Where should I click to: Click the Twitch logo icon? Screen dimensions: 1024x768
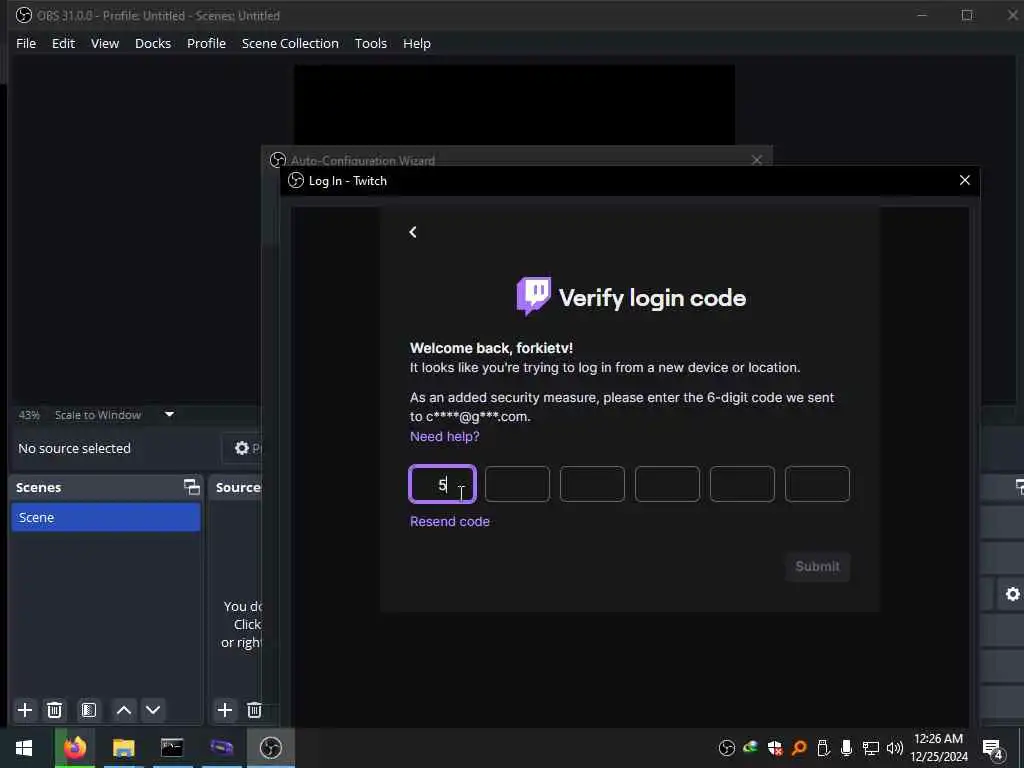534,296
